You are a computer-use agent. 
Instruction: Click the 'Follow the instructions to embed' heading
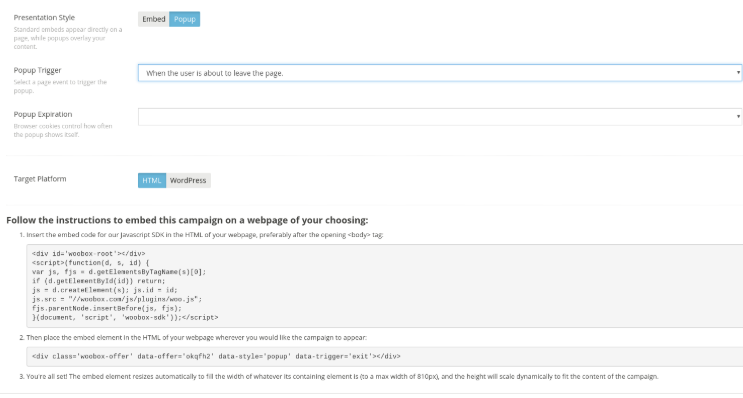[x=187, y=220]
